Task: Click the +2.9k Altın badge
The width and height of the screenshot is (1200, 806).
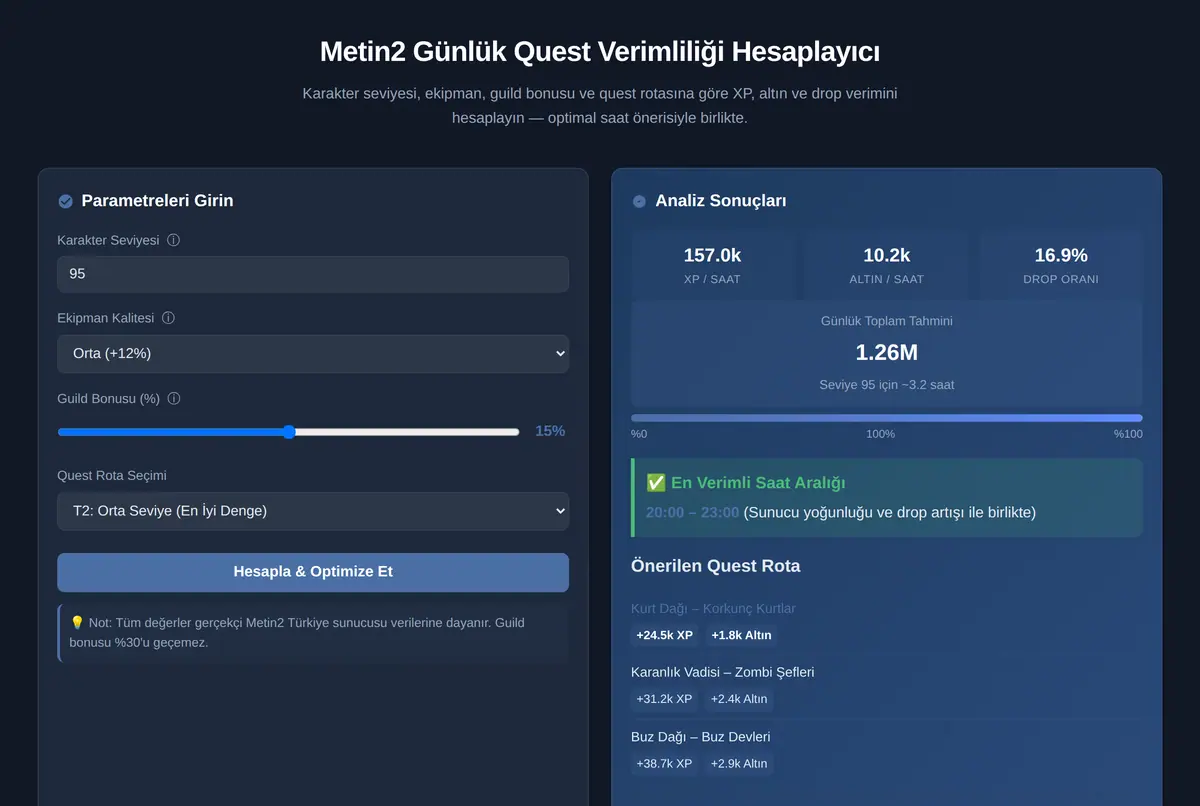Action: [x=739, y=763]
